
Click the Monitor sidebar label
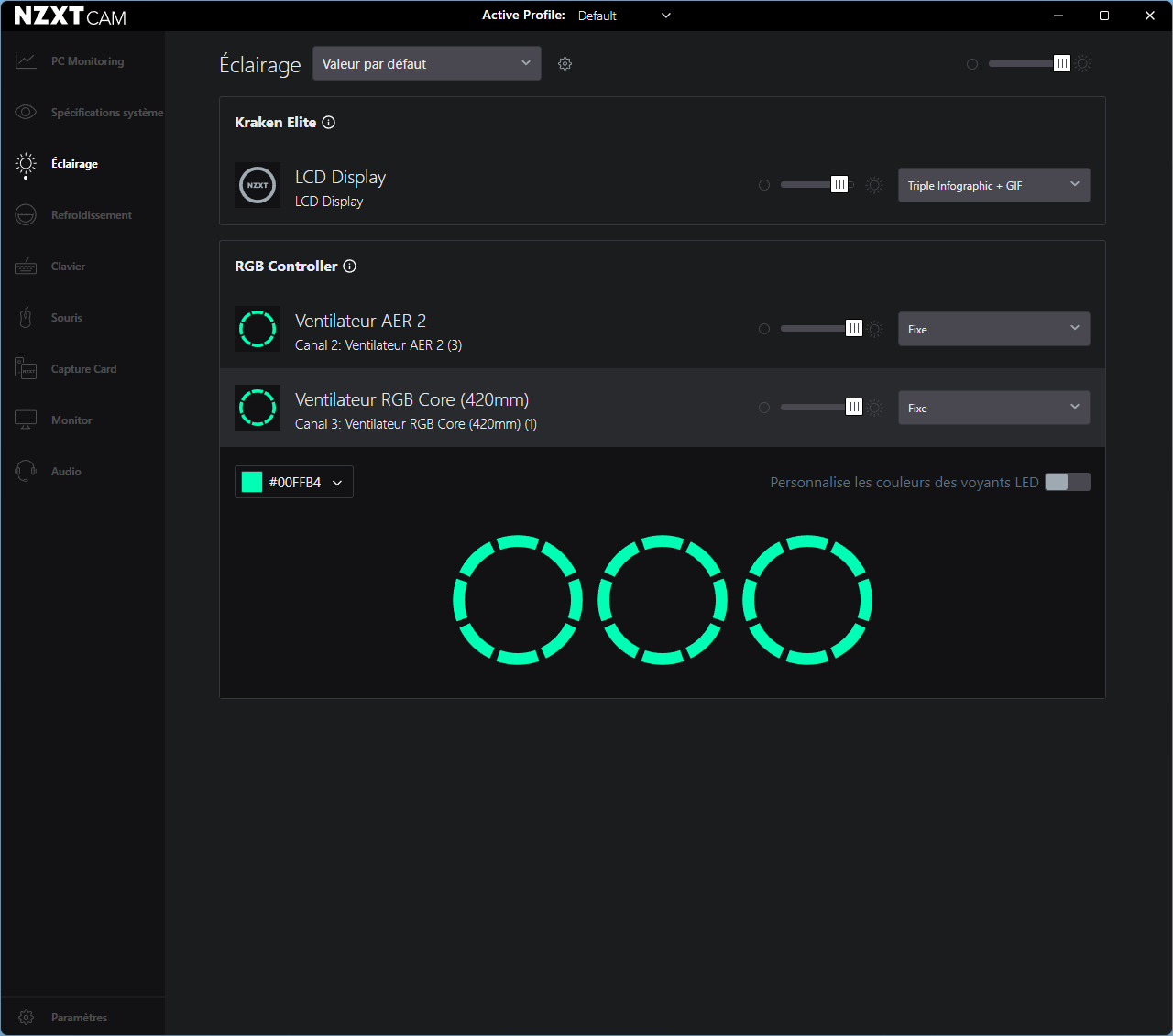[x=71, y=420]
